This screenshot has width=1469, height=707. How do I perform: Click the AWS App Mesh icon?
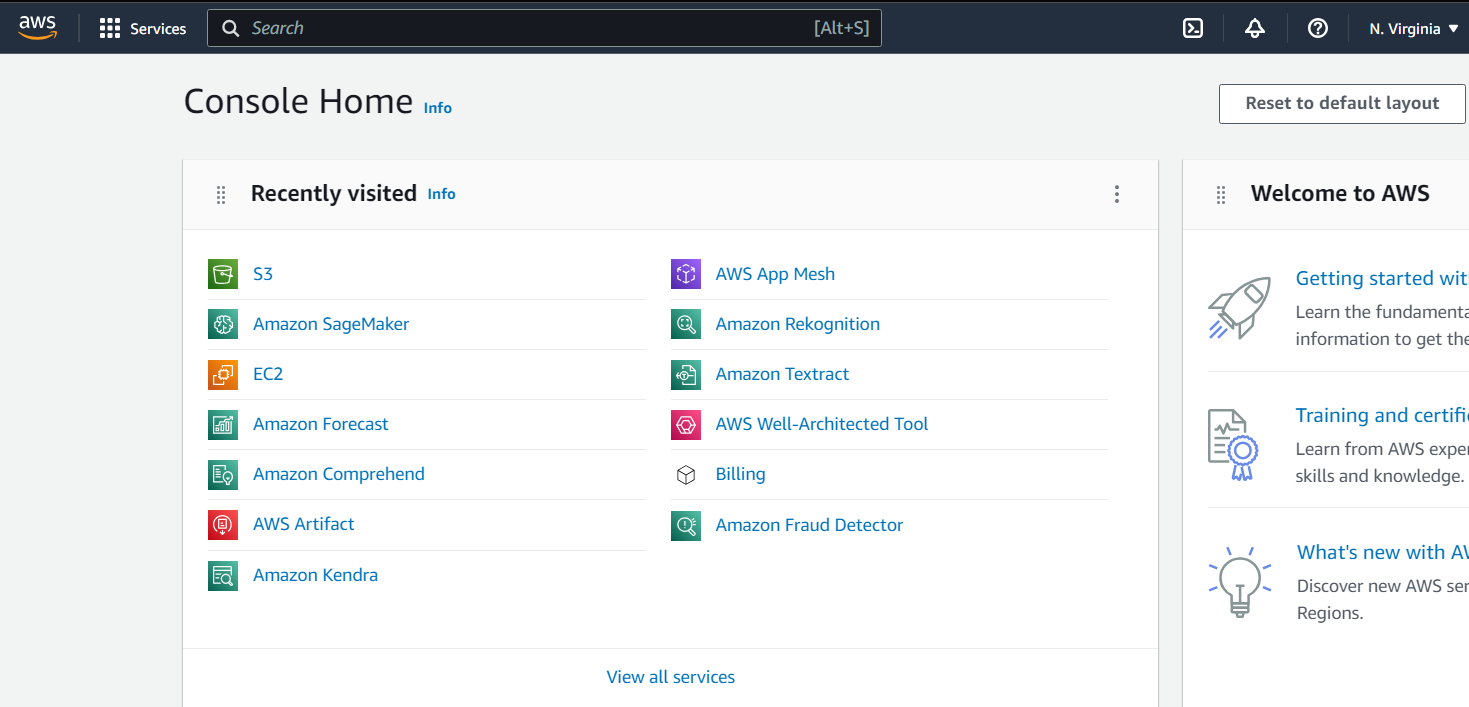coord(686,274)
